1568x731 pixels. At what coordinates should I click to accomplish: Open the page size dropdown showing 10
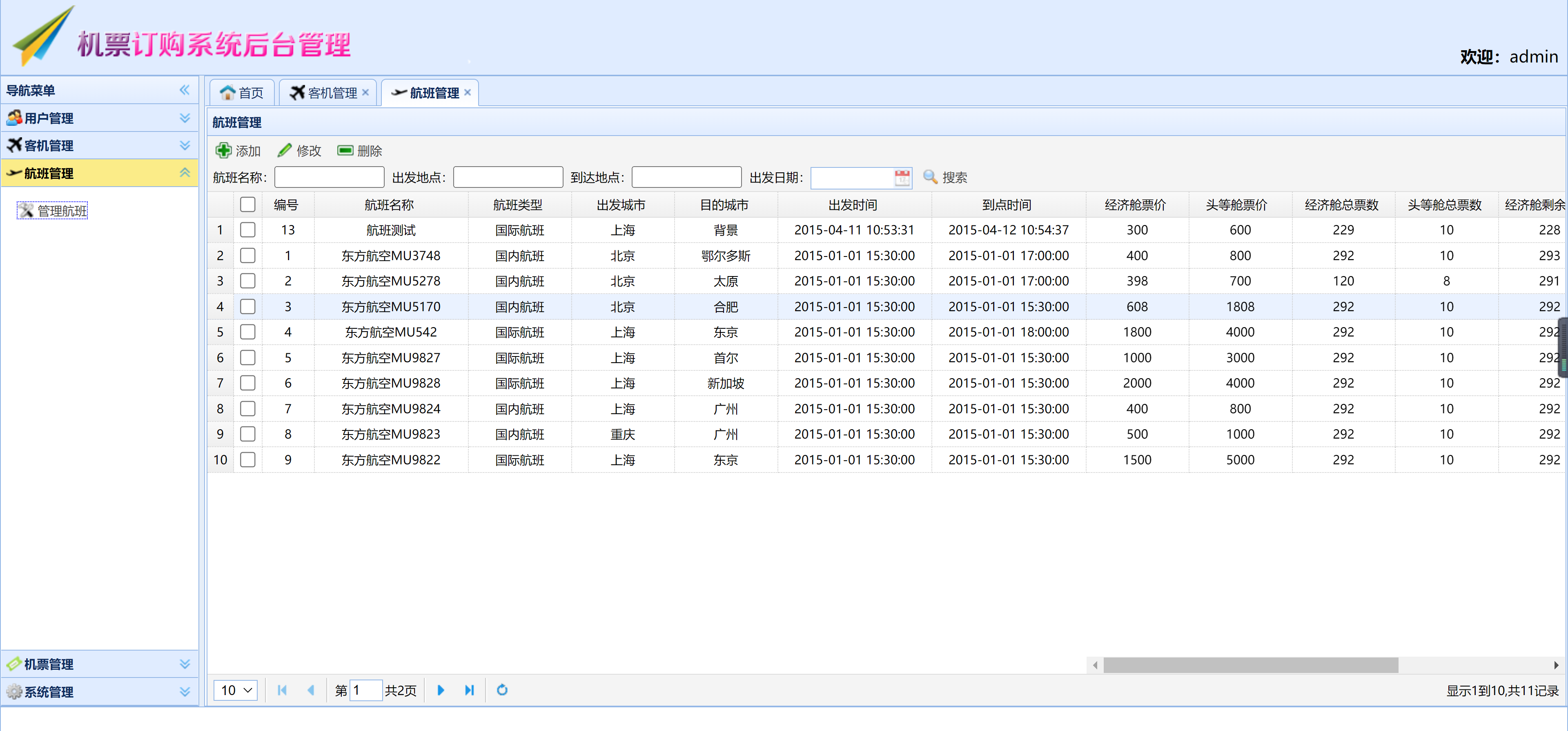[x=235, y=690]
